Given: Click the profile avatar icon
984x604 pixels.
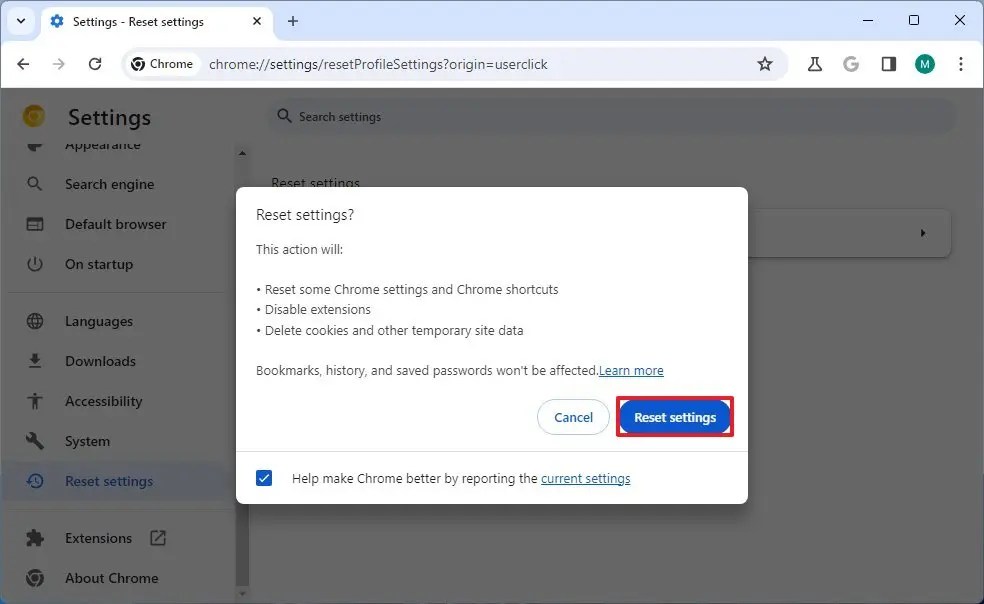Looking at the screenshot, I should (924, 63).
